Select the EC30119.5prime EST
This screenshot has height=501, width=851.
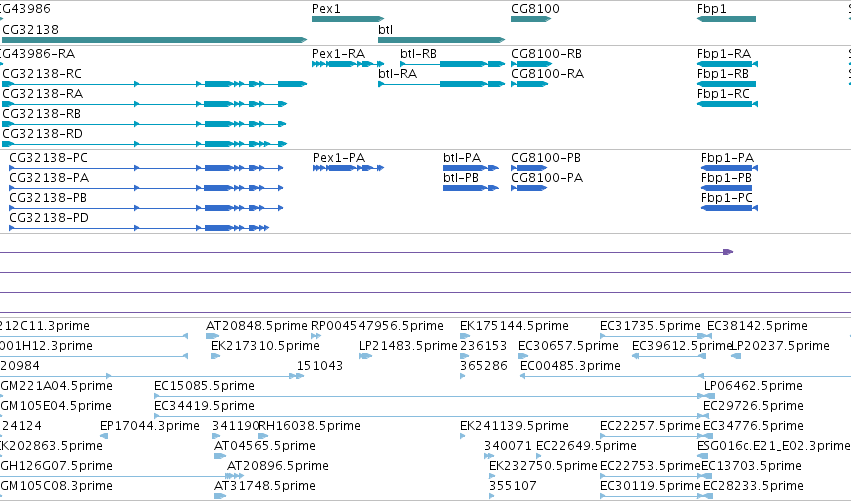[x=652, y=496]
